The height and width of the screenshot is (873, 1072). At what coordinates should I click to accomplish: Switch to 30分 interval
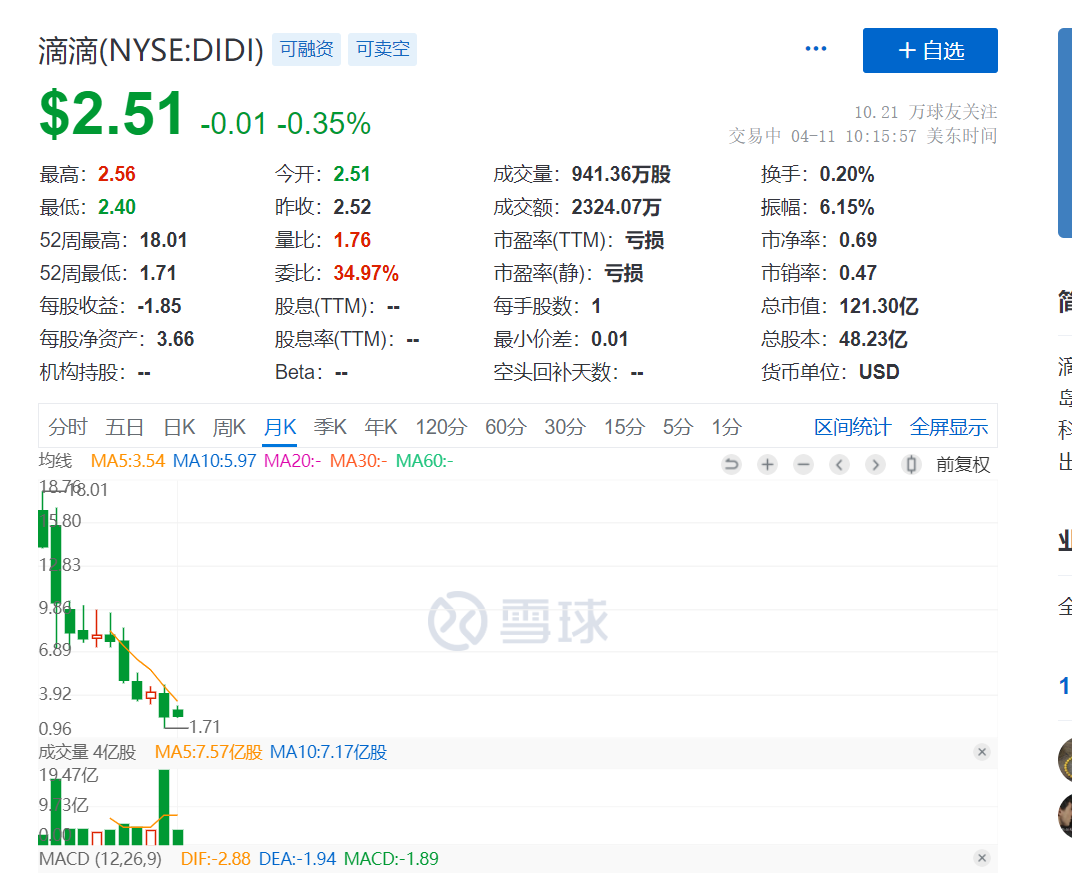565,427
